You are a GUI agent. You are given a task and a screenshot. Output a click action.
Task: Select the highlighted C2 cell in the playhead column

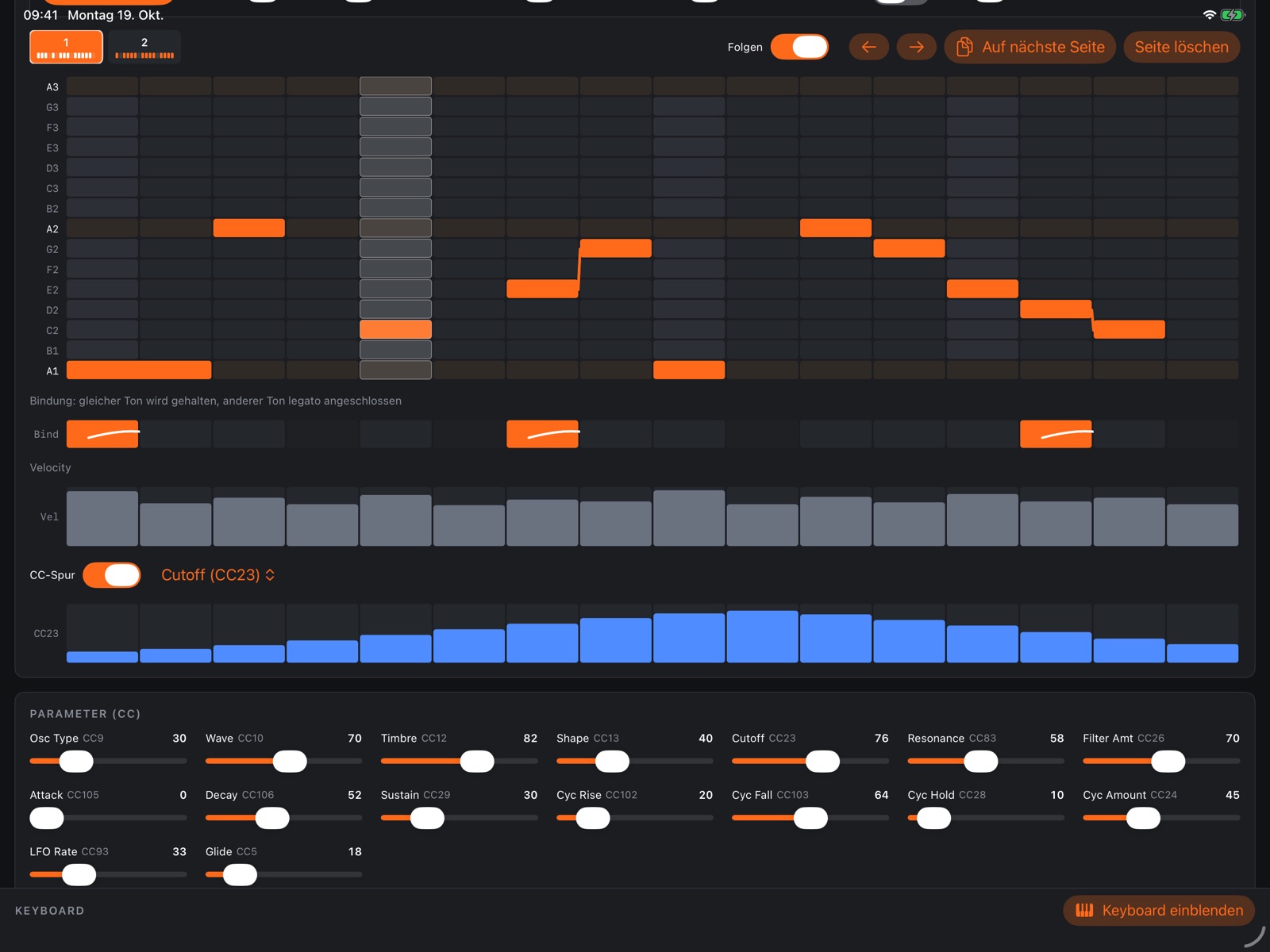point(395,329)
